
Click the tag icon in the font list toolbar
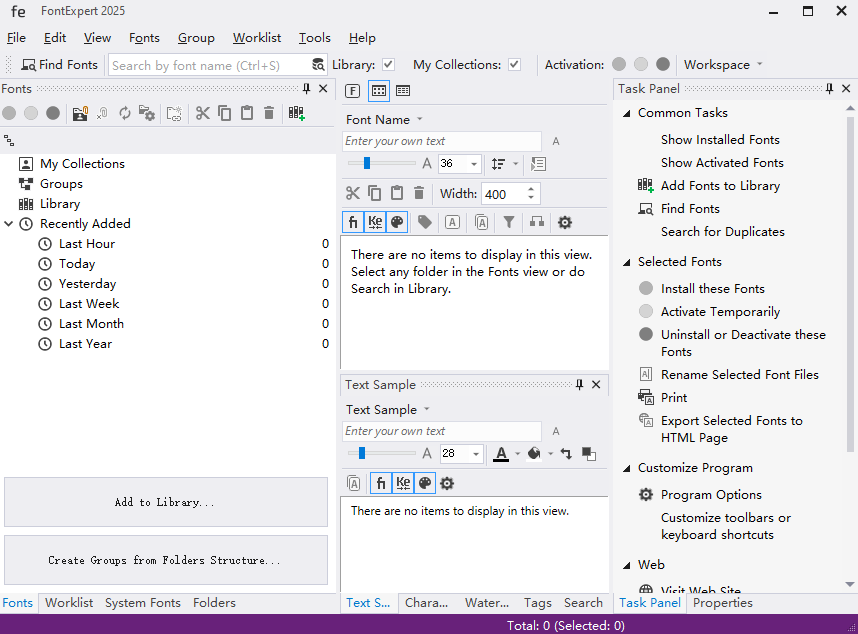click(x=425, y=222)
